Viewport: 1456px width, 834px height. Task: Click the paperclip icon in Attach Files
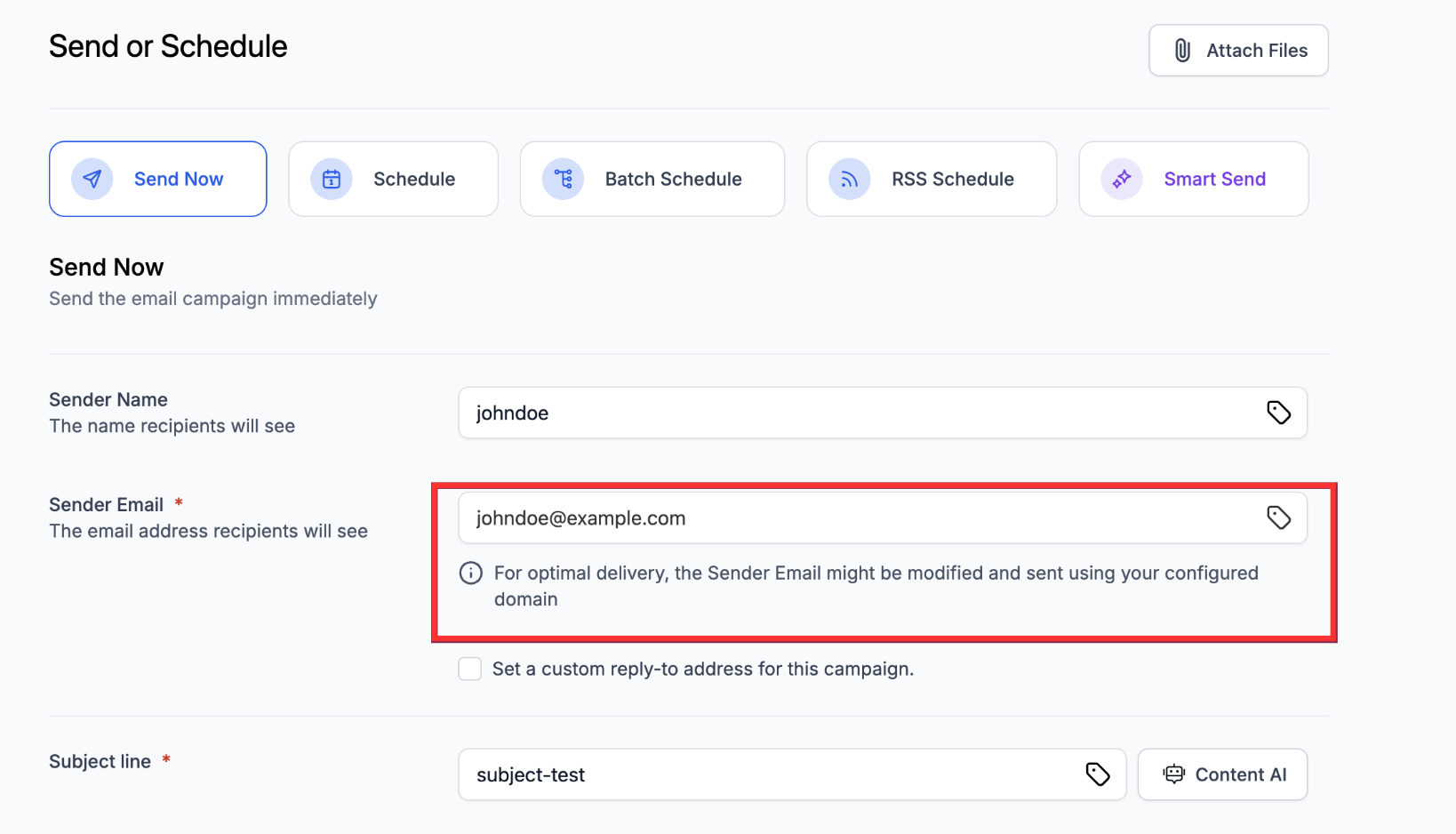point(1182,51)
